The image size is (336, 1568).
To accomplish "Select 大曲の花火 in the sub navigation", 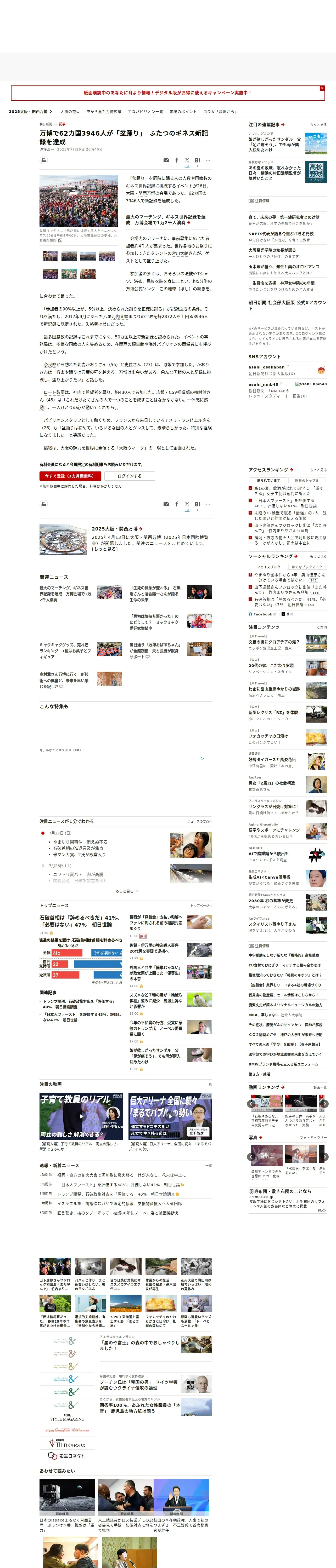I will tap(70, 111).
